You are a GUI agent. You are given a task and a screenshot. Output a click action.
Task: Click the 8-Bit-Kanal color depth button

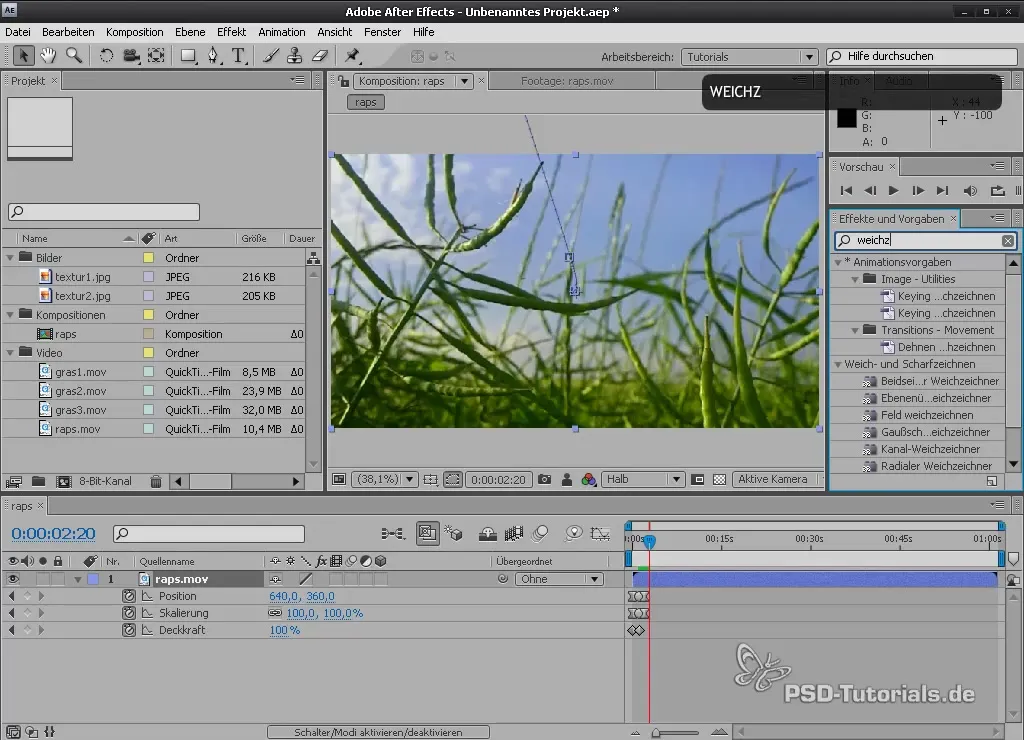pyautogui.click(x=105, y=481)
